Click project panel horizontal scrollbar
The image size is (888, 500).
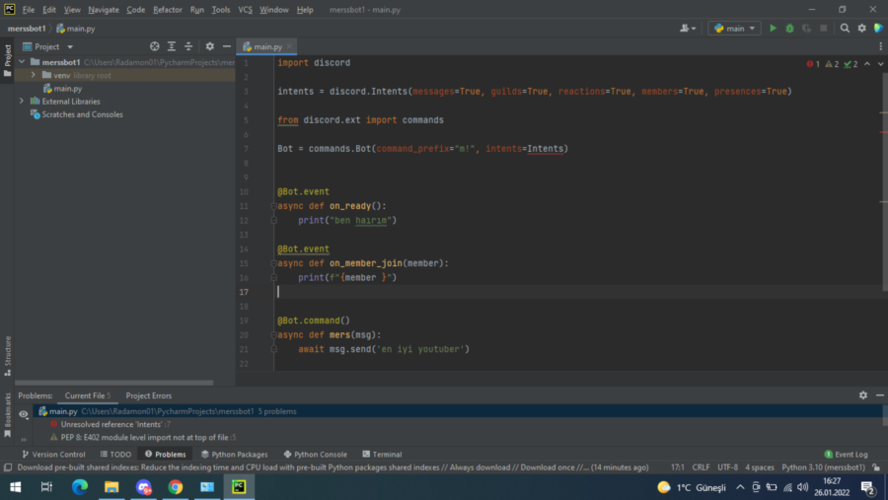point(114,383)
